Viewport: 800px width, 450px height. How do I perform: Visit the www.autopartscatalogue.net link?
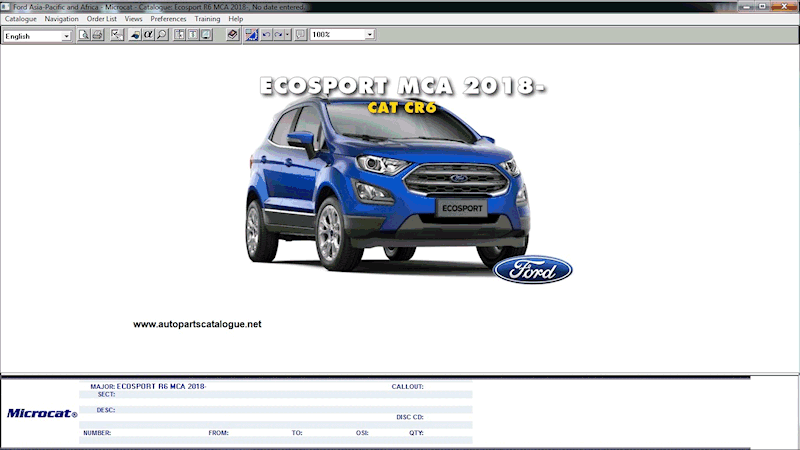tap(197, 324)
